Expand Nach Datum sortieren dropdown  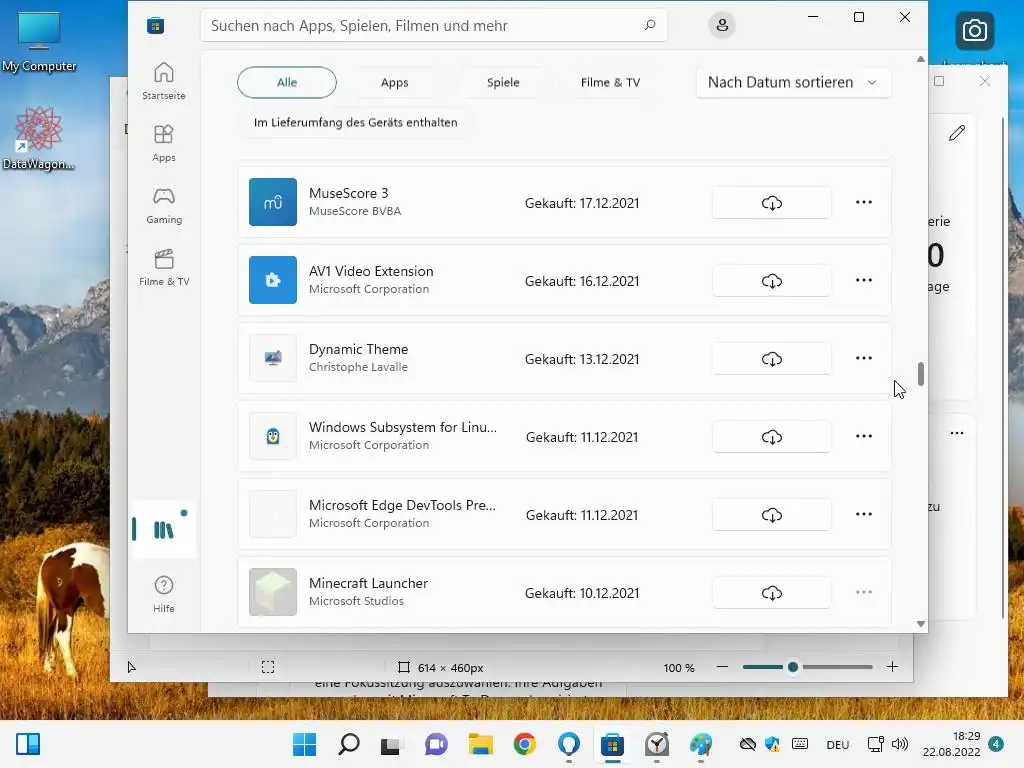pos(793,82)
